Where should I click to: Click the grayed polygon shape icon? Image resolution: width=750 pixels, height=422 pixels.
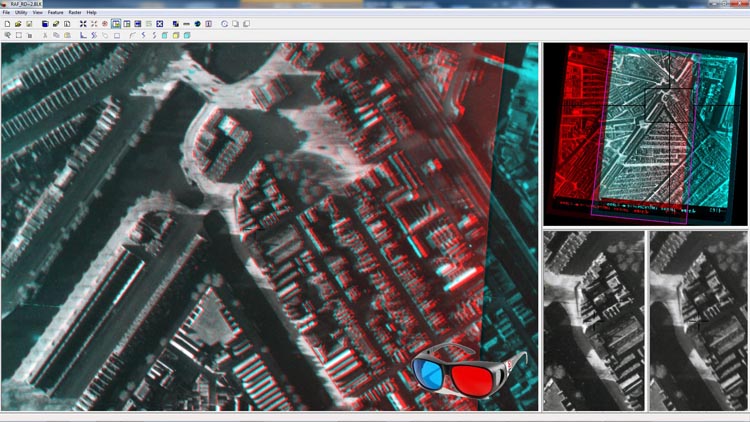click(105, 35)
